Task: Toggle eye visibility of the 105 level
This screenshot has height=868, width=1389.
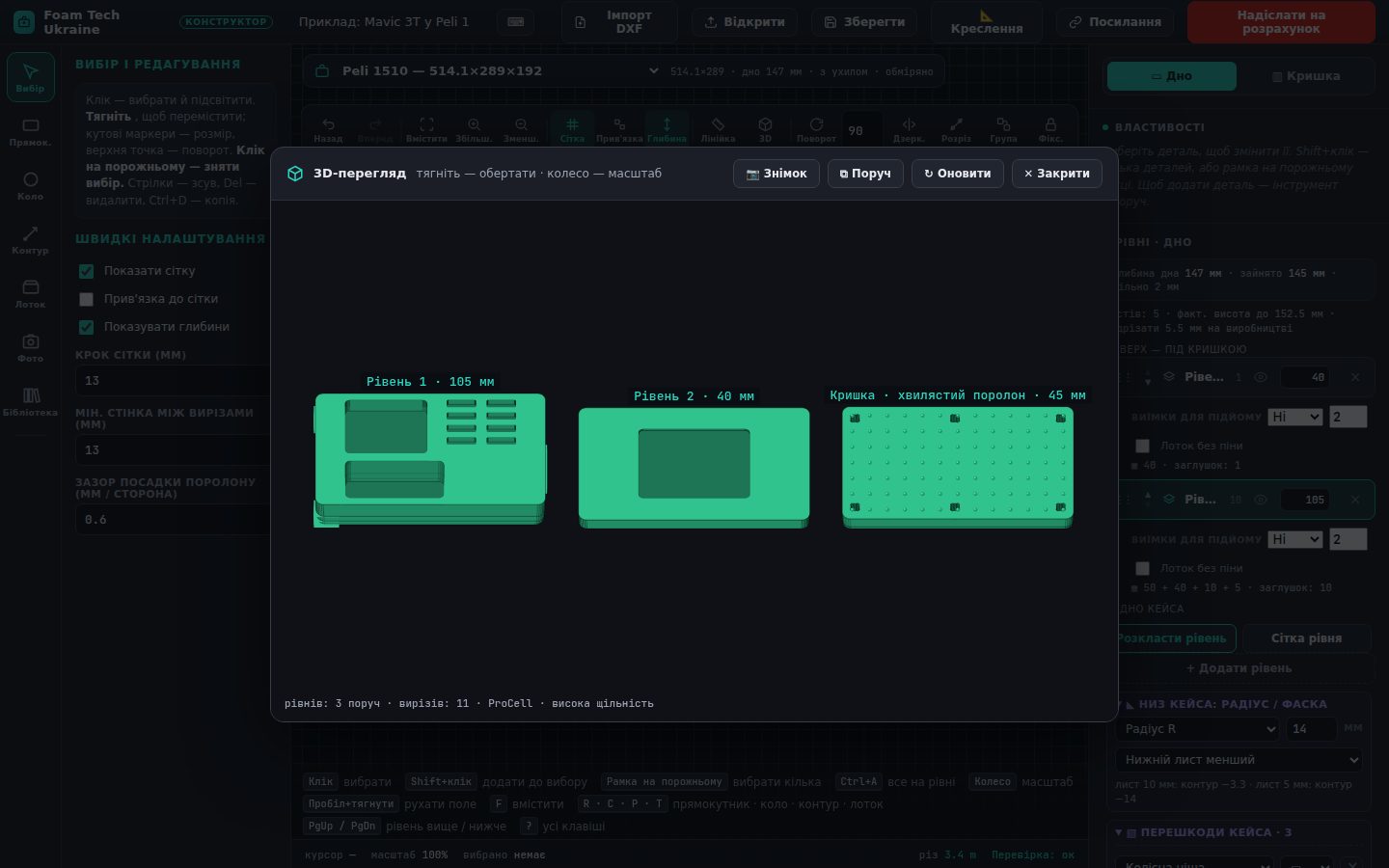Action: [x=1260, y=500]
